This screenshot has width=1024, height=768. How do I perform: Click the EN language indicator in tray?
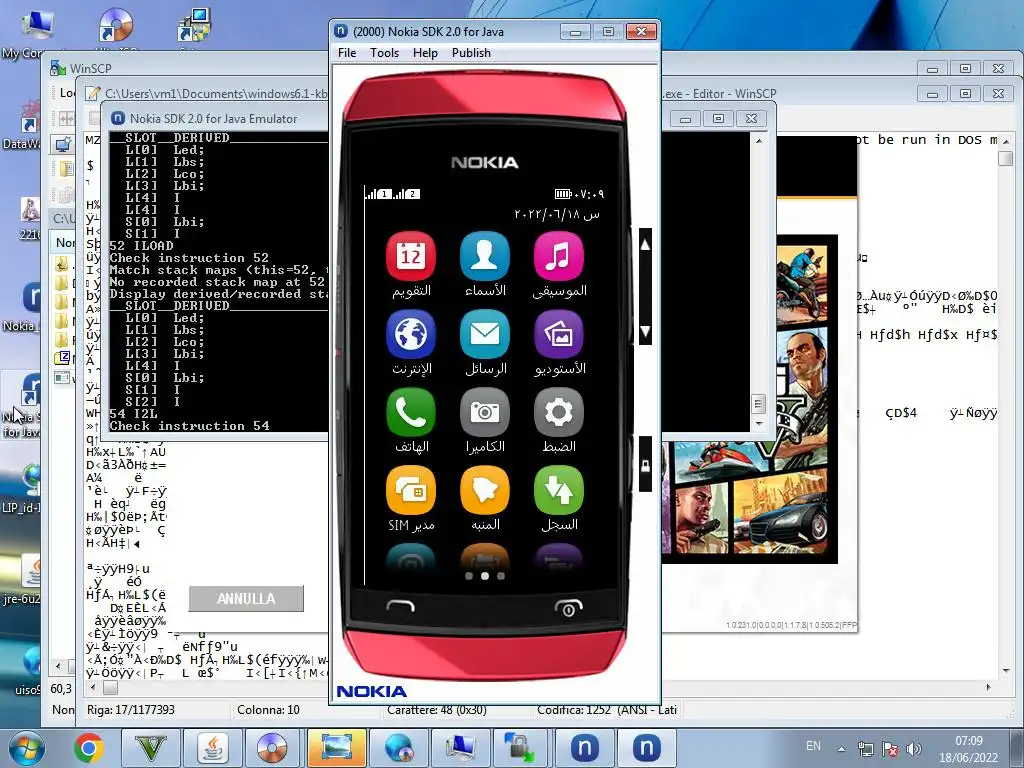coord(813,746)
